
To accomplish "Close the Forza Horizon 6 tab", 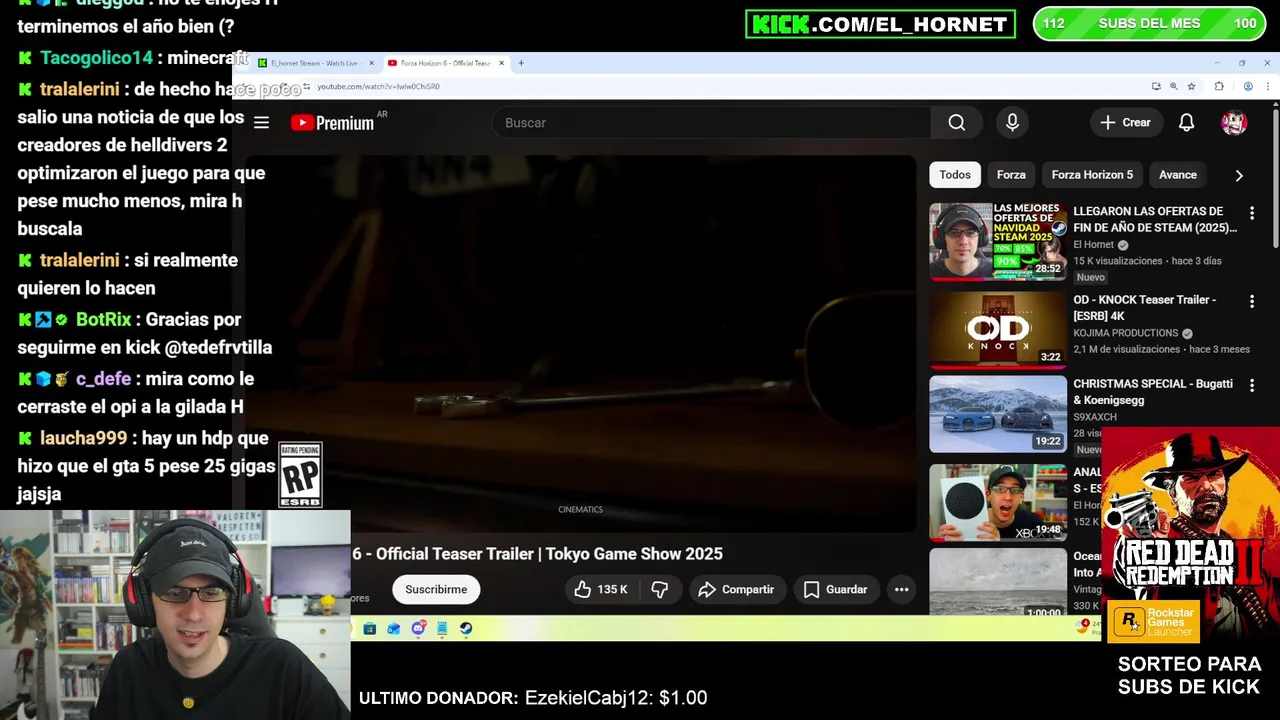I will (502, 63).
